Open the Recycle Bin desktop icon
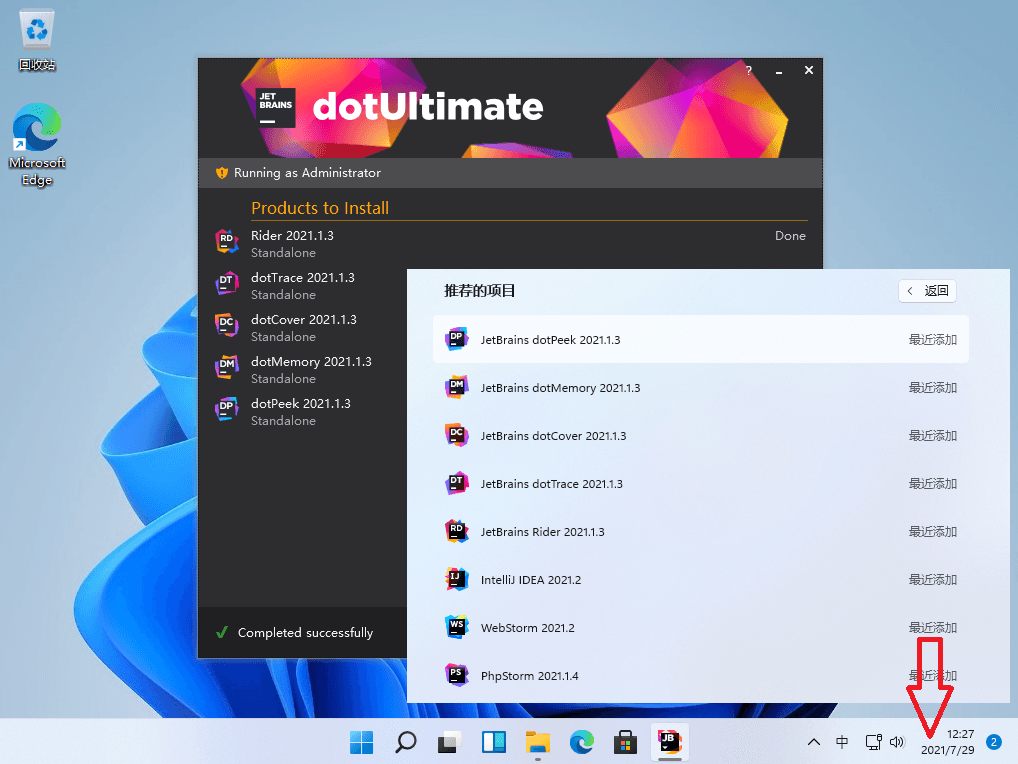The image size is (1018, 764). [37, 40]
